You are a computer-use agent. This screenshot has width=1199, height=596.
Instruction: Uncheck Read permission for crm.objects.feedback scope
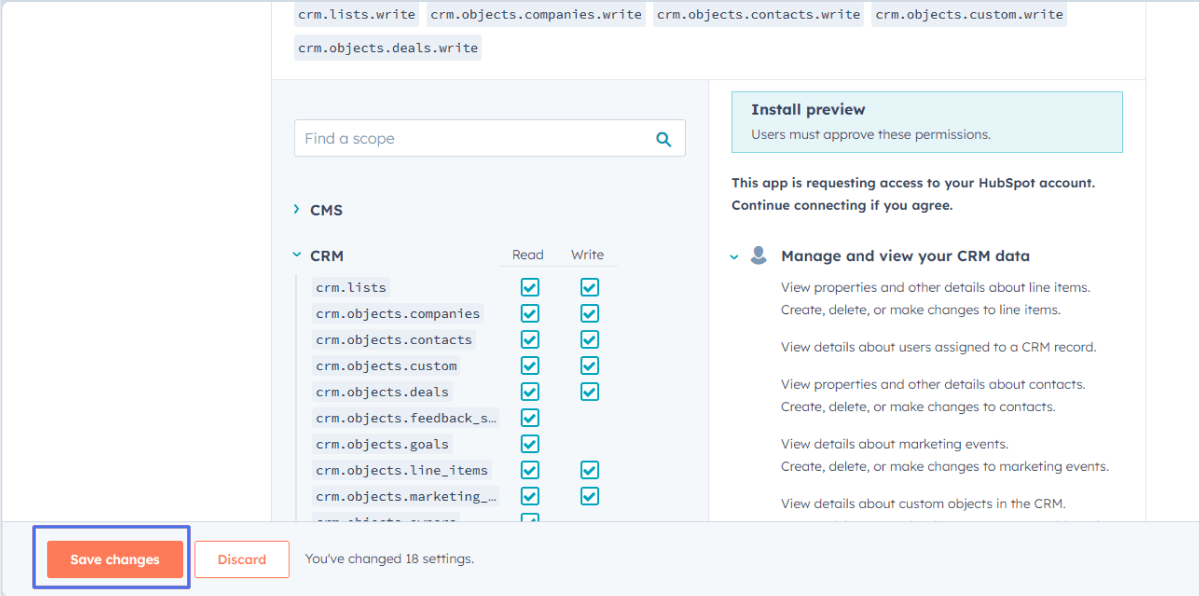529,417
